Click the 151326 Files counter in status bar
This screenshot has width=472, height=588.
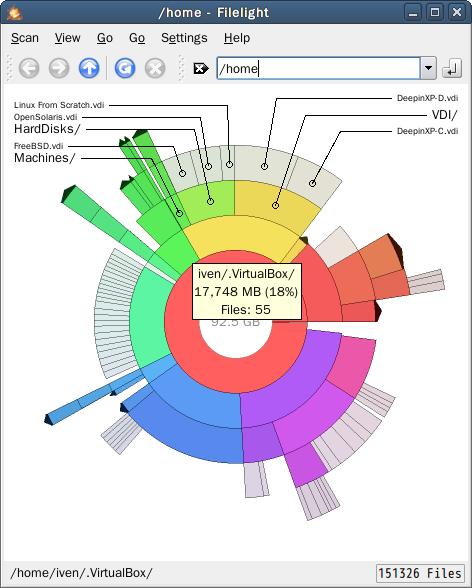pos(419,573)
